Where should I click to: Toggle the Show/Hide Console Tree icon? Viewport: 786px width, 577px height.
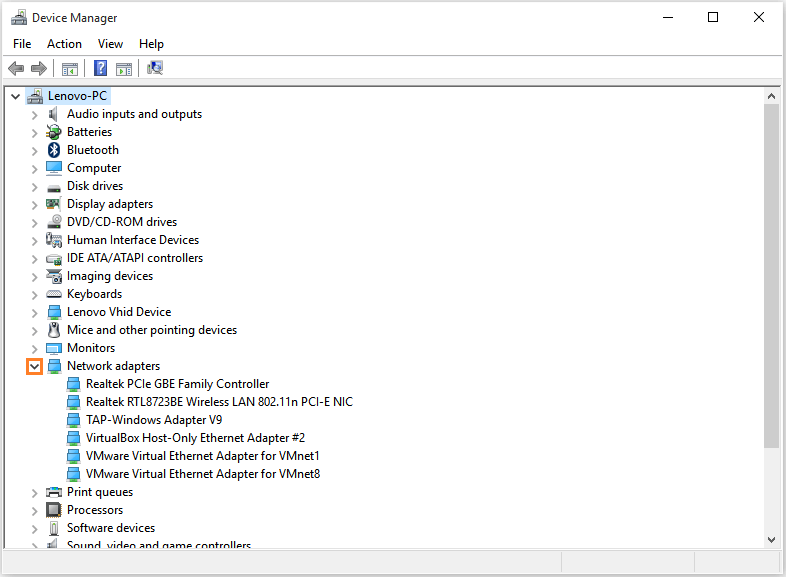(x=70, y=68)
